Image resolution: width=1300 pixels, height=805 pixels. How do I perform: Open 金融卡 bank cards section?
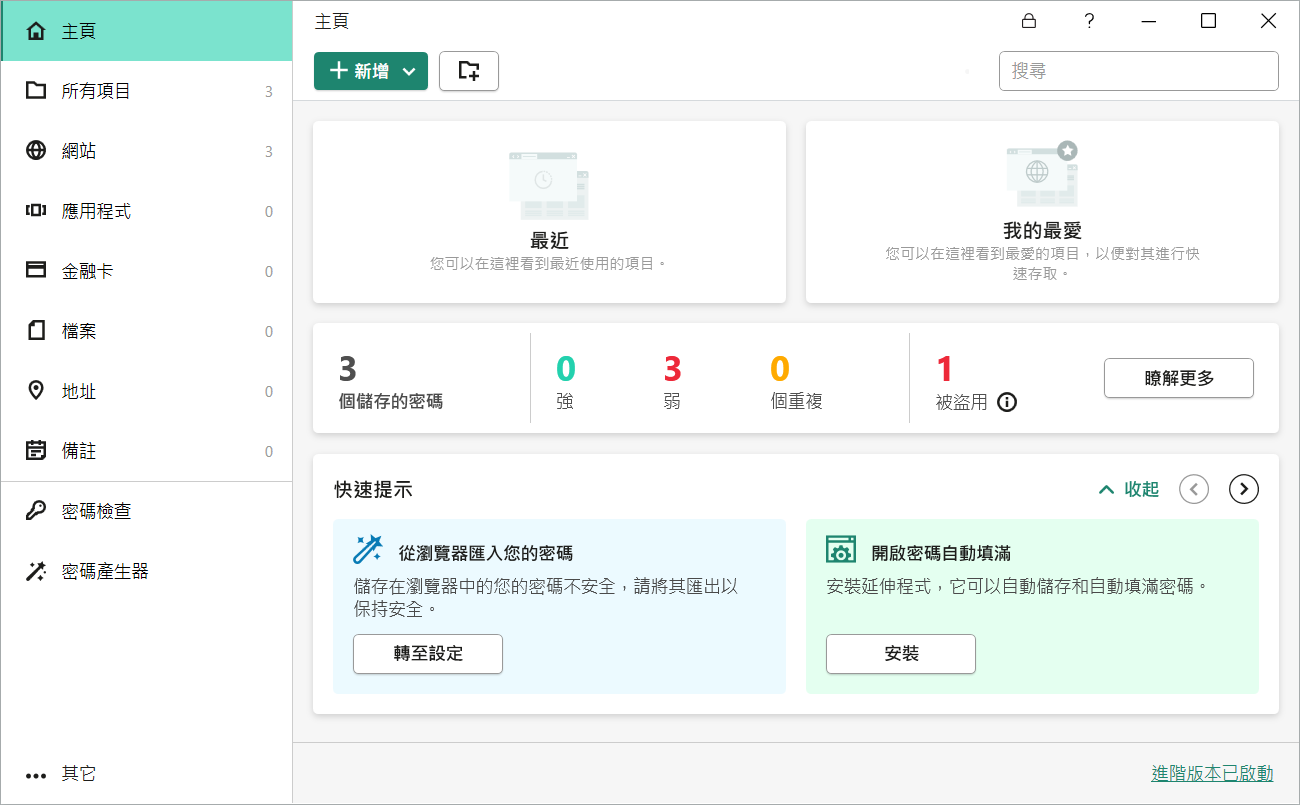[87, 272]
